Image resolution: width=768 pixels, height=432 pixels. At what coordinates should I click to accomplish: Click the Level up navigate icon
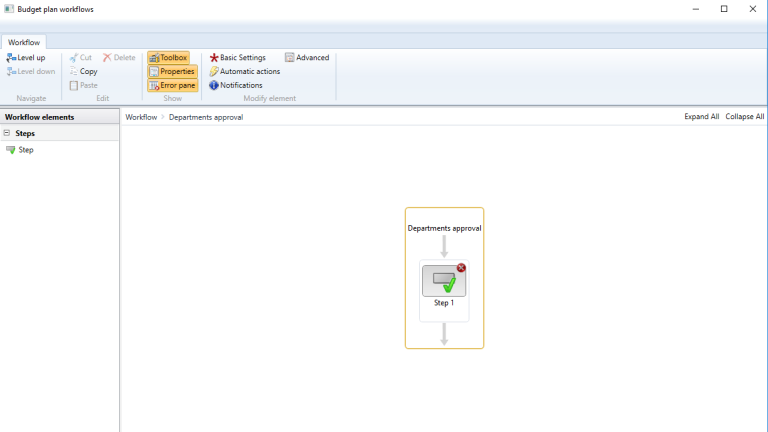tap(11, 58)
